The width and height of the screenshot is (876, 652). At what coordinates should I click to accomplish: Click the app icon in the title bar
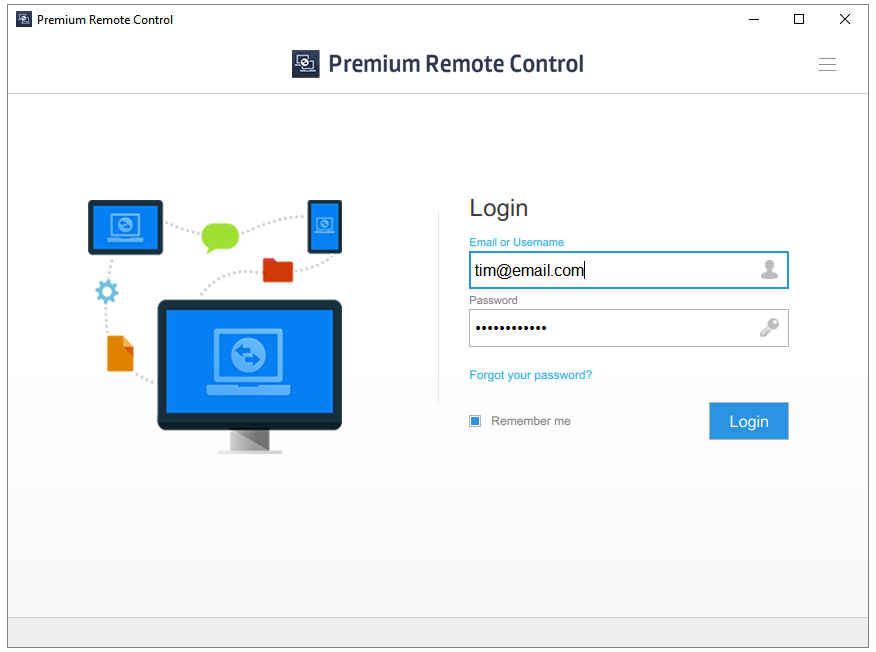[24, 19]
